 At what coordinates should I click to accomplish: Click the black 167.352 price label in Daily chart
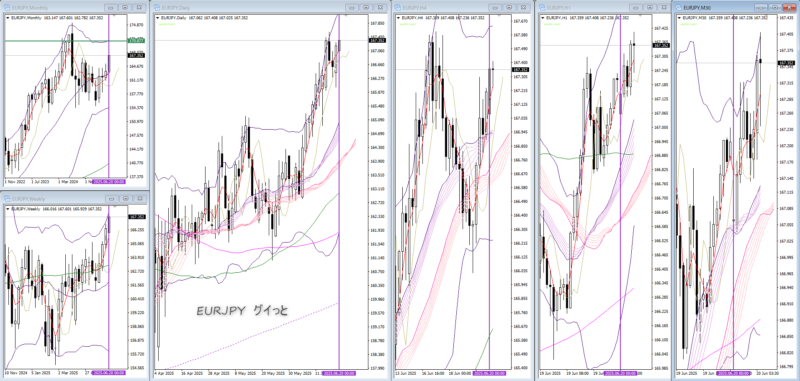(378, 40)
